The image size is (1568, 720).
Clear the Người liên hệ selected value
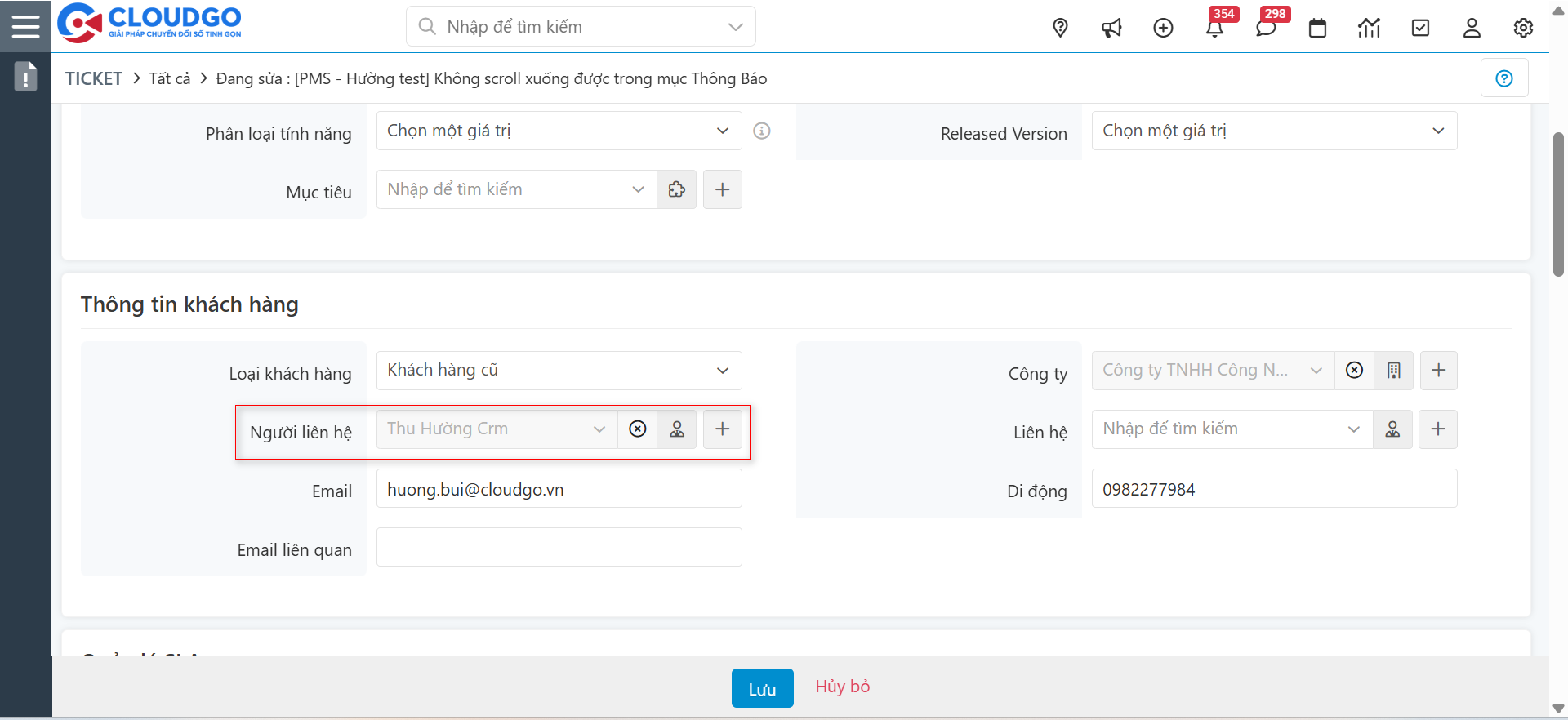(638, 429)
